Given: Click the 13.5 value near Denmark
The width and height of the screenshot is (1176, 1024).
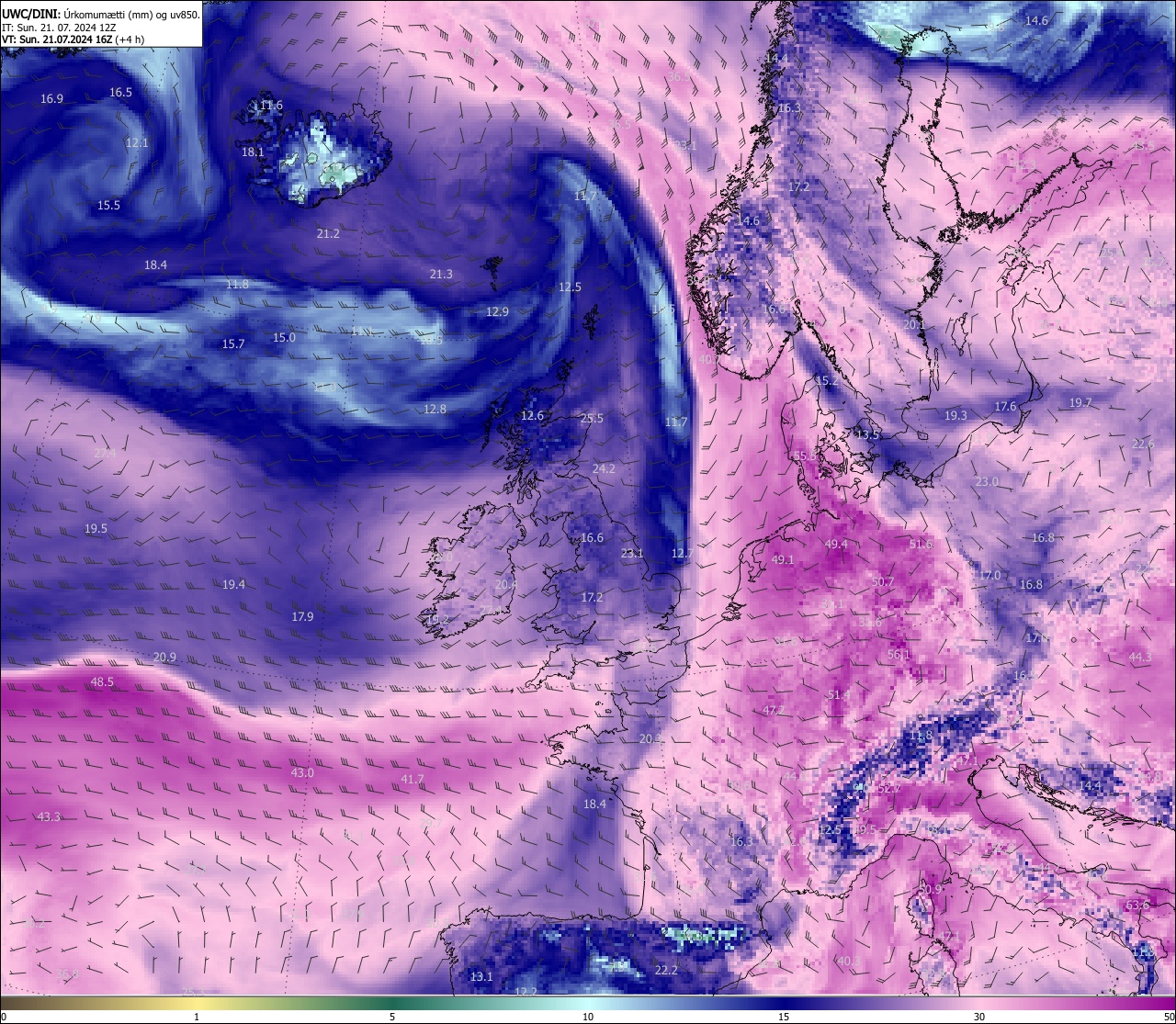Looking at the screenshot, I should coord(867,435).
